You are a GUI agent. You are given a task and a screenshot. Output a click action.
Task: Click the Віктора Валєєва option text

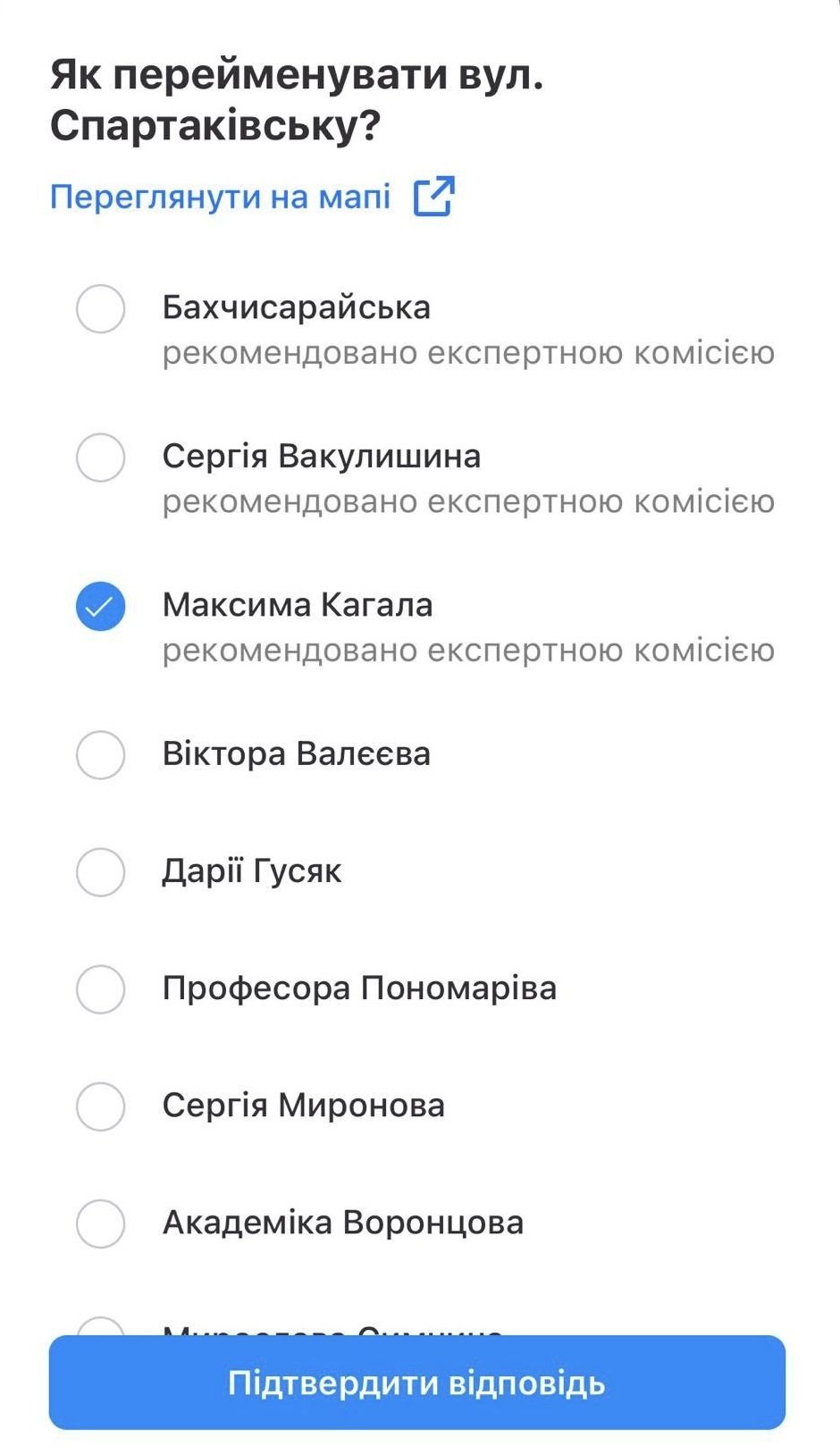tap(296, 753)
